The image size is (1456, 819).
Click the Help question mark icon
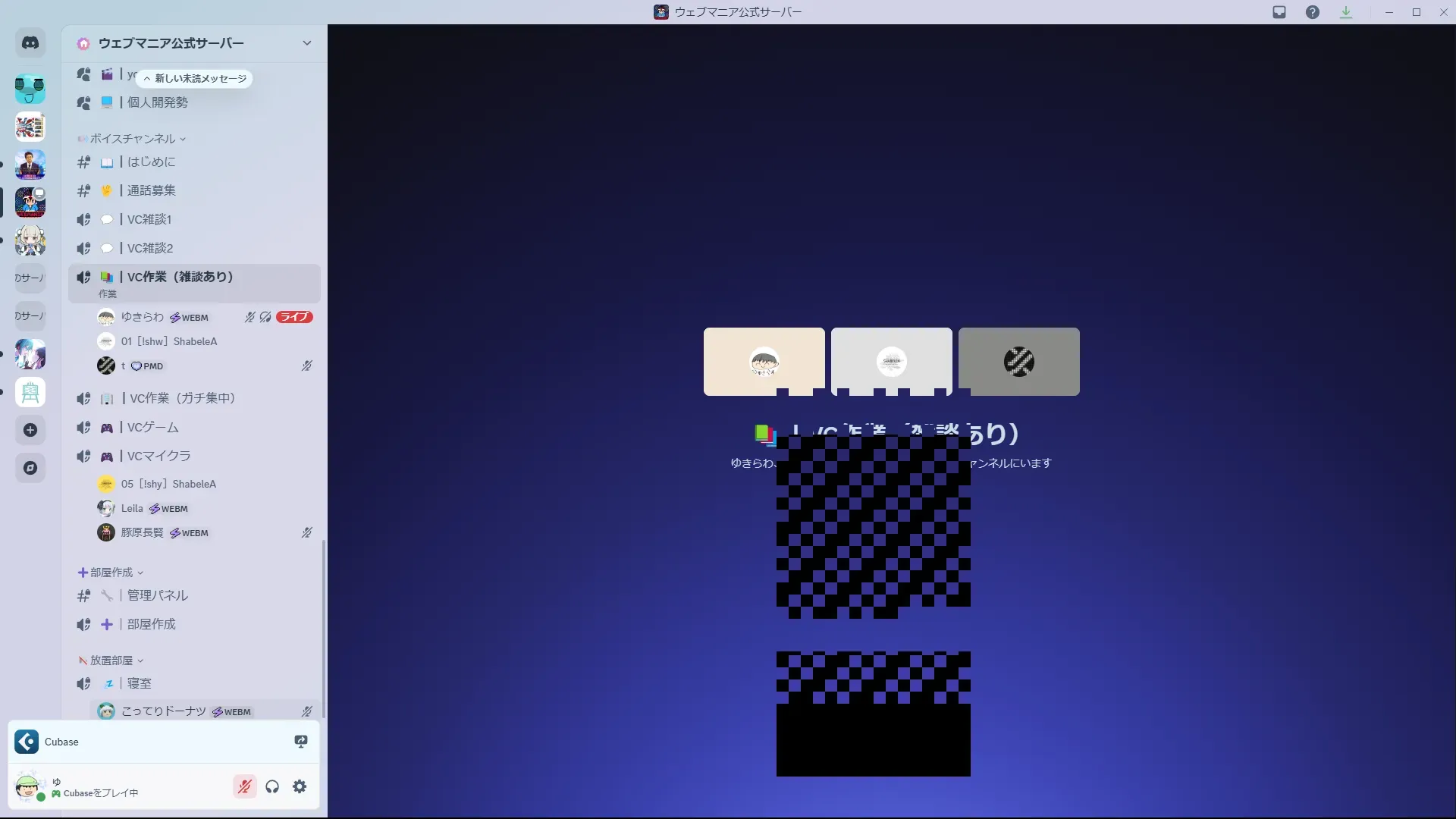1313,12
